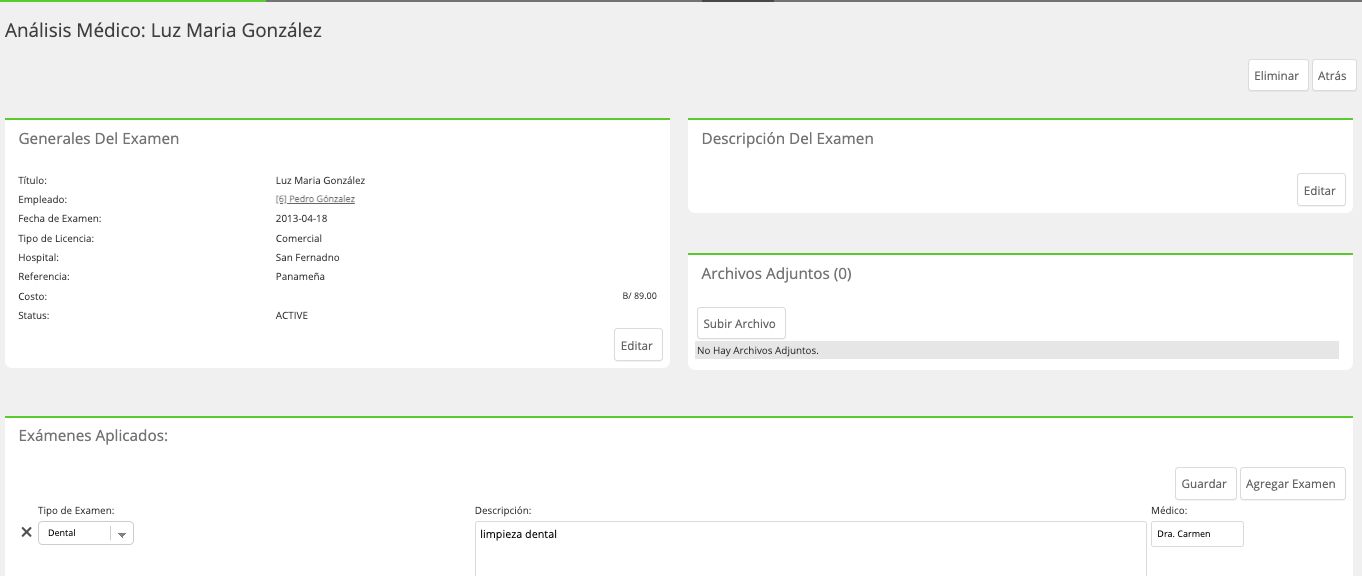1362x576 pixels.
Task: Click the Costo label
Action: (x=33, y=297)
